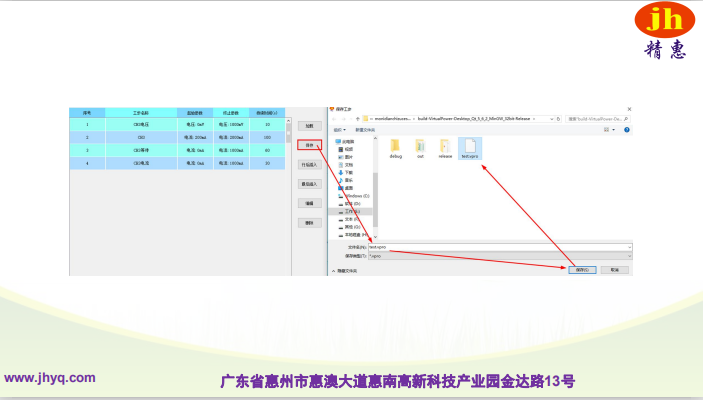Click the red-outlined 保存 button beside table
This screenshot has height=400, width=703.
tap(309, 145)
